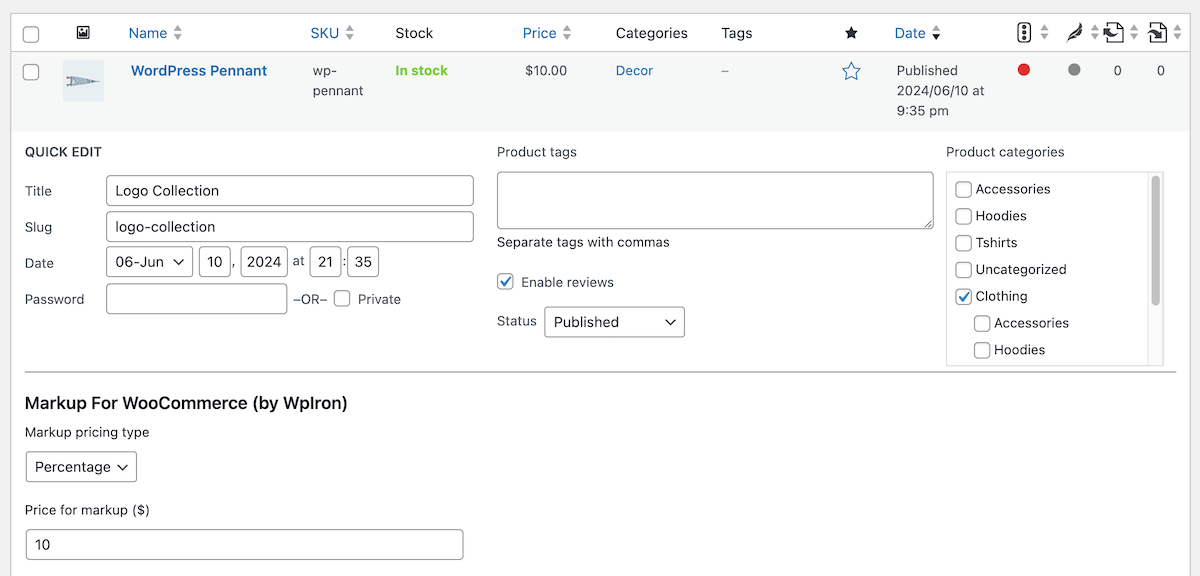Click the readability feather column icon

1074,33
